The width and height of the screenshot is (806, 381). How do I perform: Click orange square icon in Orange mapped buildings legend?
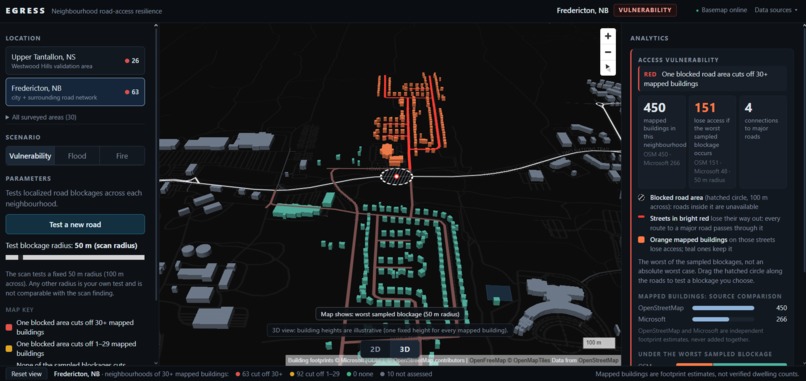tap(641, 240)
